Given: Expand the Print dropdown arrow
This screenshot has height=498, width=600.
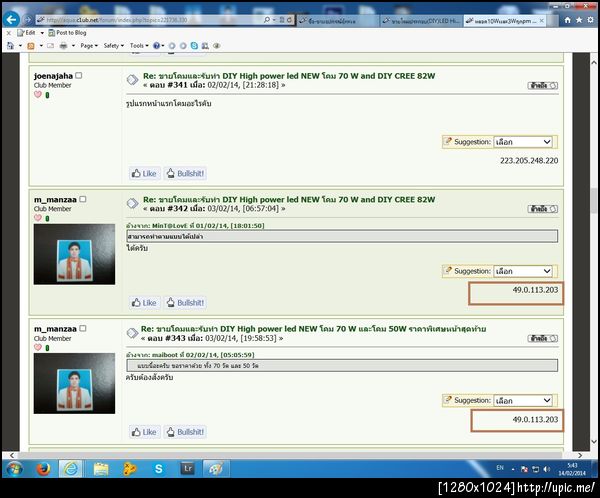Looking at the screenshot, I should click(x=73, y=46).
